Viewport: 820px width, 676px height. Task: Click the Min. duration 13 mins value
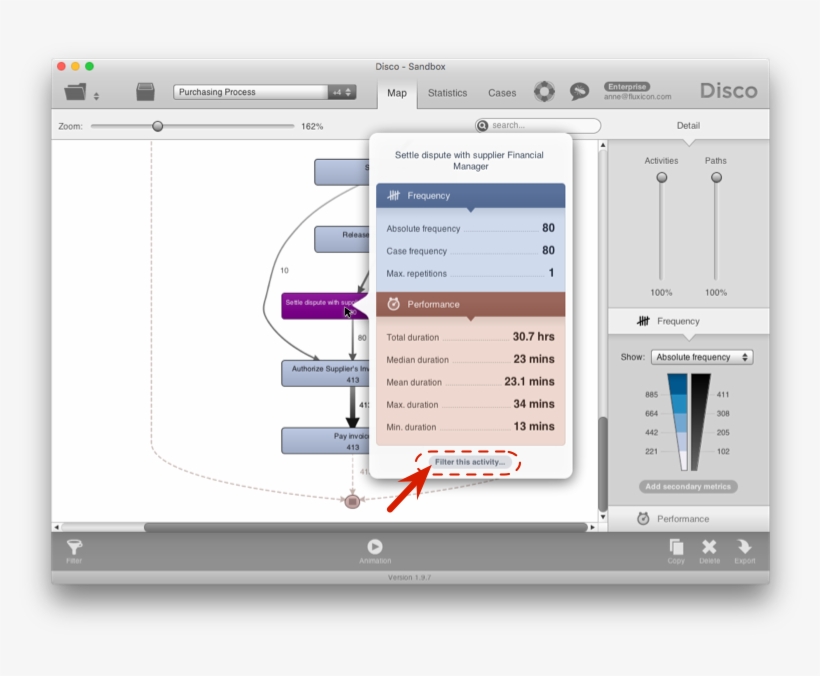pyautogui.click(x=533, y=427)
